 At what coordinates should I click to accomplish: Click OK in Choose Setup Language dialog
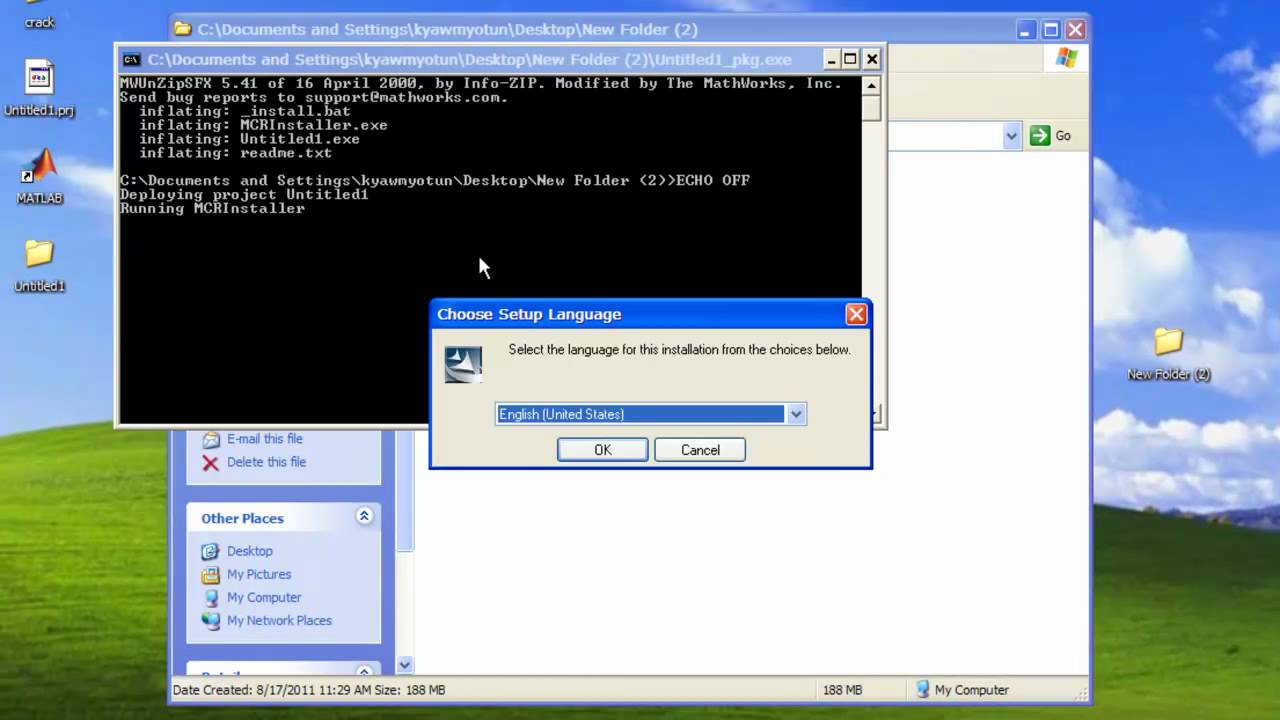(602, 450)
